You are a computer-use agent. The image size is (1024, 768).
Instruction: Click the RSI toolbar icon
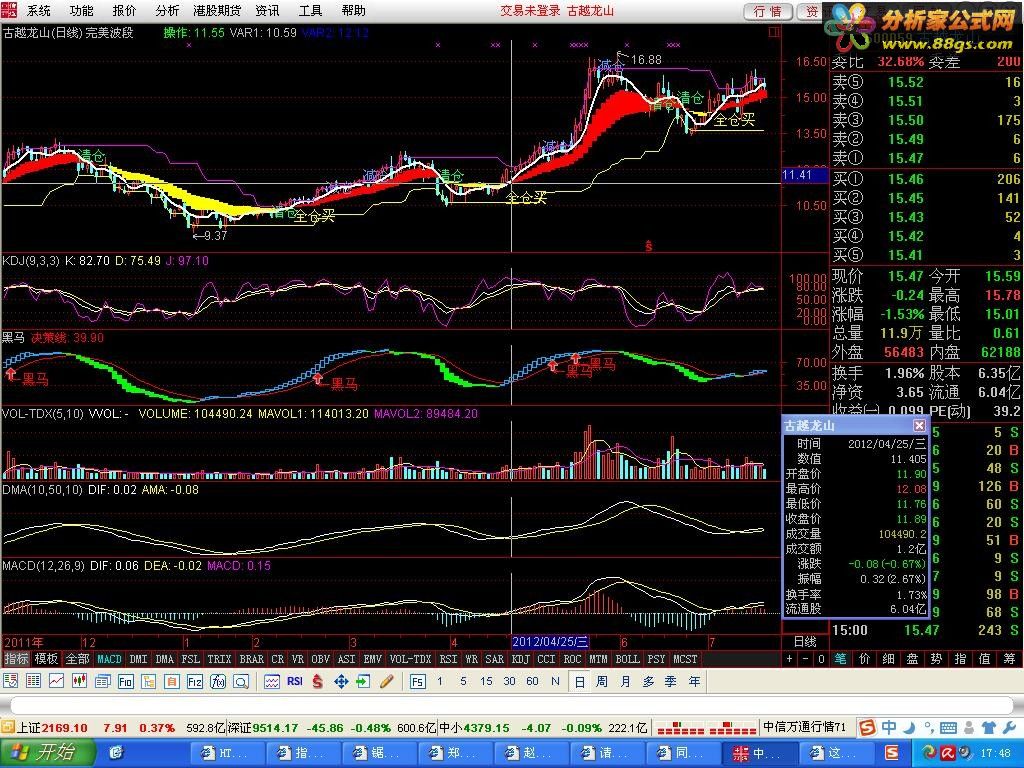click(x=295, y=681)
